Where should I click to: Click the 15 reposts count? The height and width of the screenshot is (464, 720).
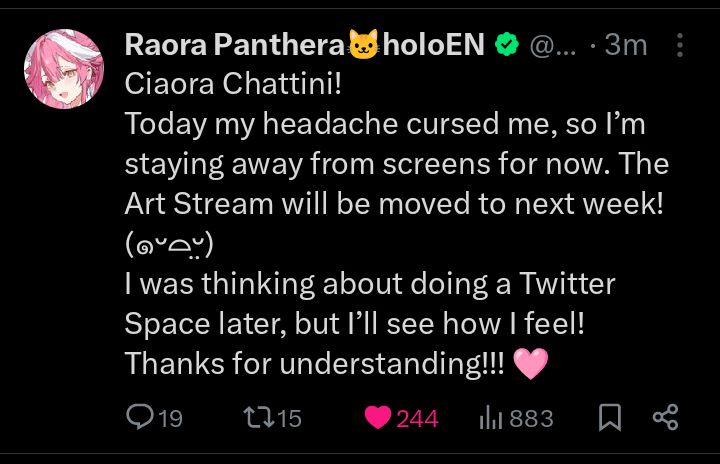[289, 419]
